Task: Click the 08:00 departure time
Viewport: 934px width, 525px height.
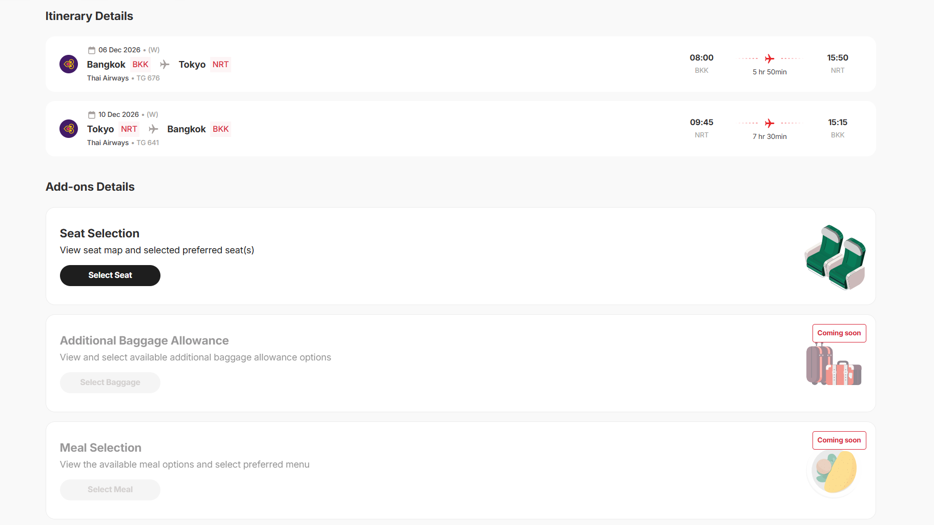Action: tap(702, 58)
